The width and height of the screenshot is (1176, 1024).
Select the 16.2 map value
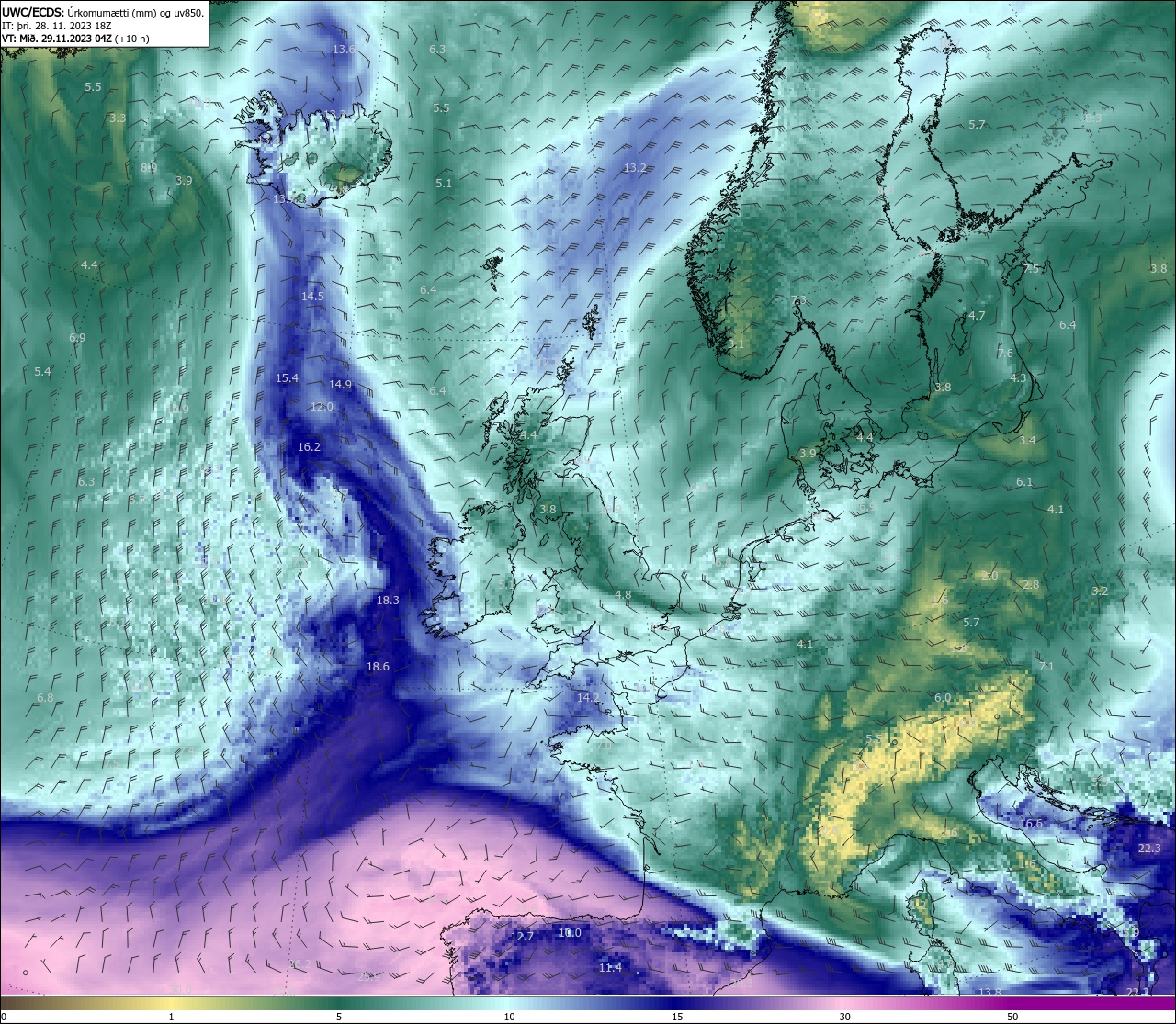point(309,447)
